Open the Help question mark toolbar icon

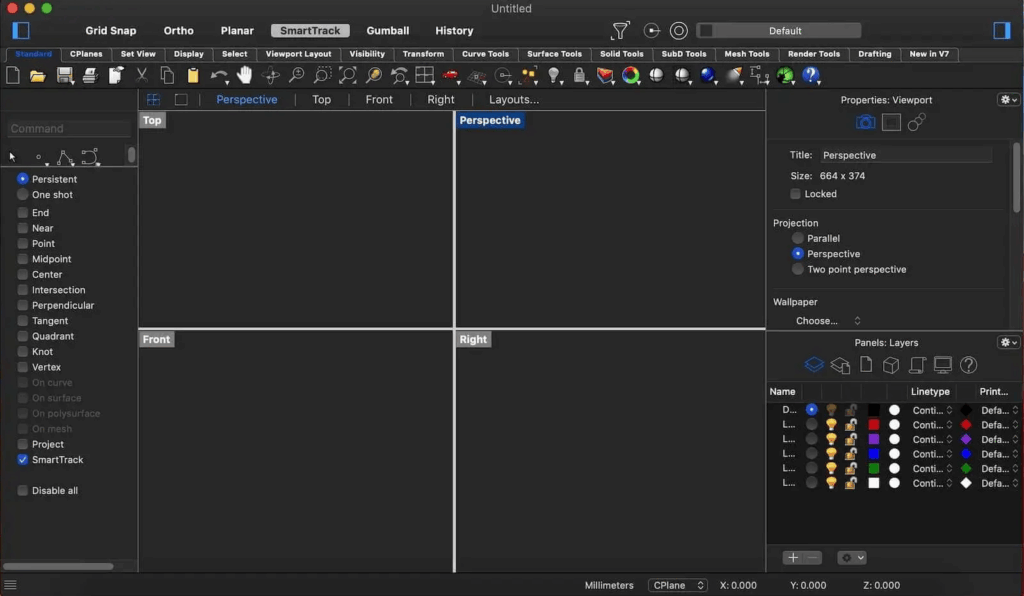point(810,75)
